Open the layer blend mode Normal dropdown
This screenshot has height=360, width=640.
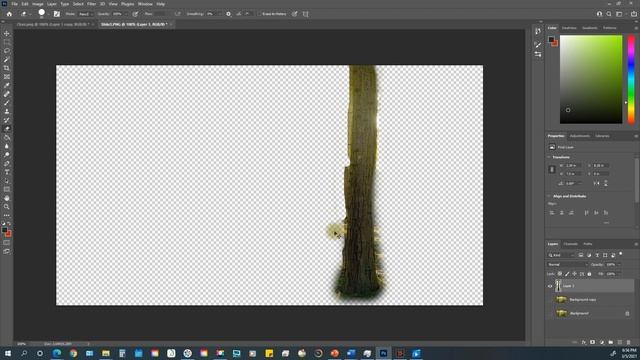click(567, 264)
